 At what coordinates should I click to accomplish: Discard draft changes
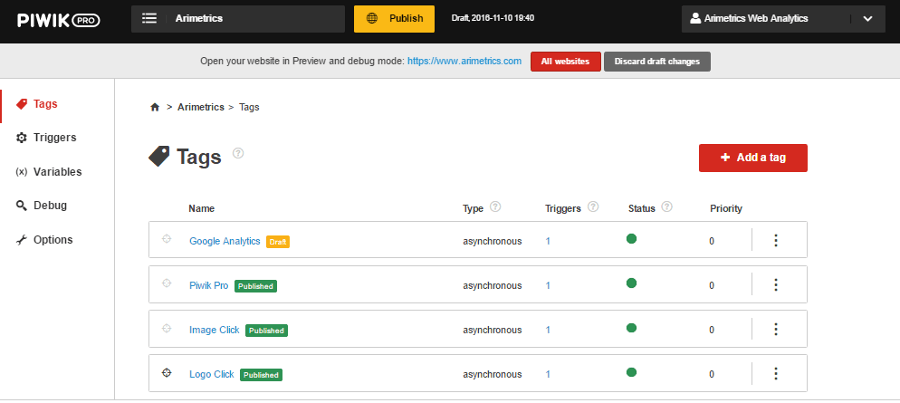[x=657, y=61]
